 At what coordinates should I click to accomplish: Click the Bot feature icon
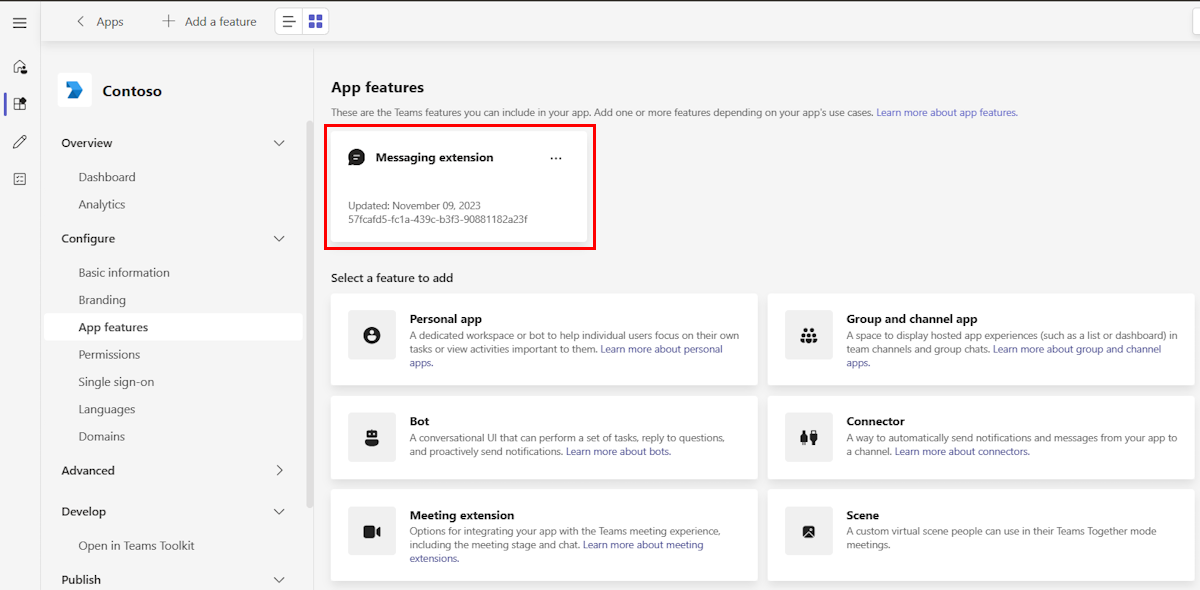[370, 437]
